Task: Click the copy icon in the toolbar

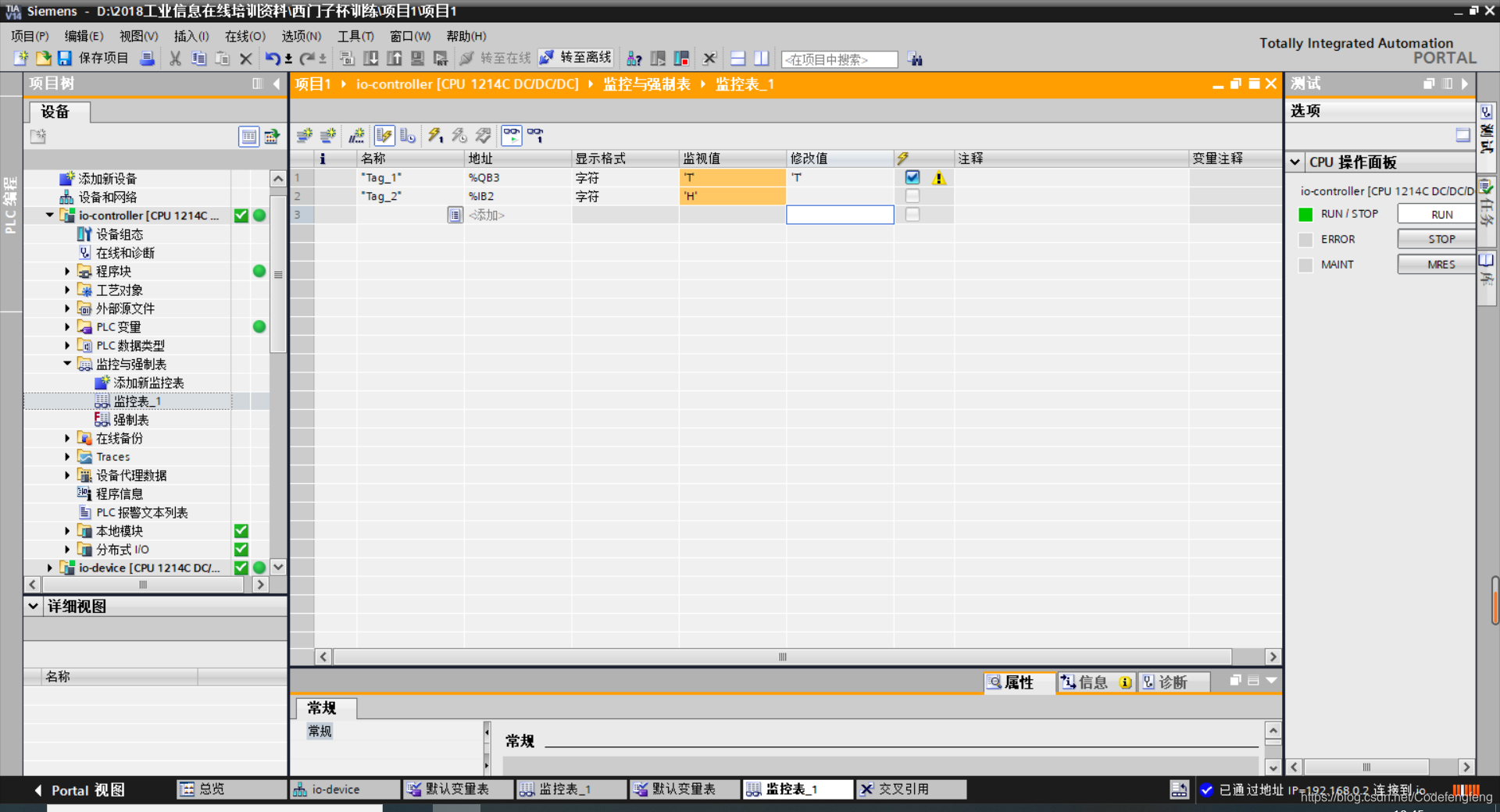Action: point(199,59)
